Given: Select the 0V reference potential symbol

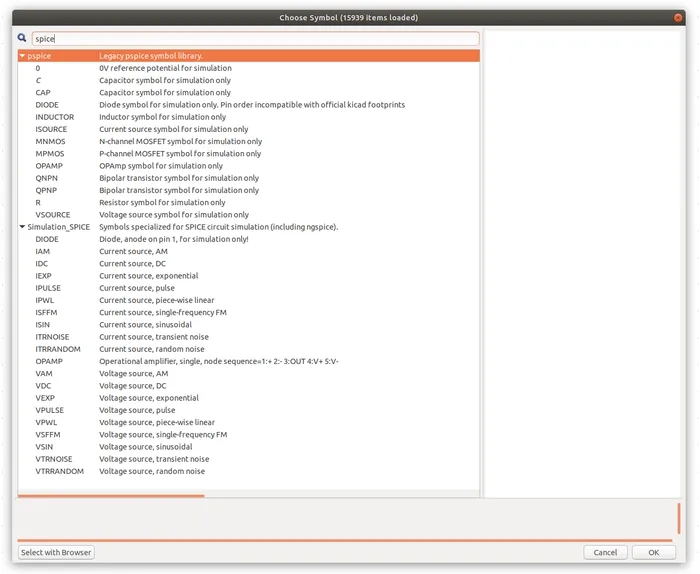Looking at the screenshot, I should [x=38, y=68].
